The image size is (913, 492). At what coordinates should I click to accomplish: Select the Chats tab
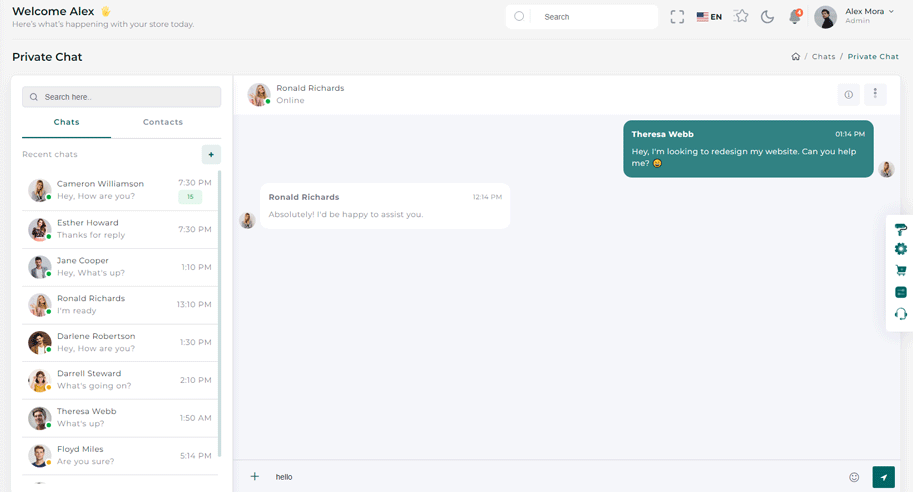(67, 122)
